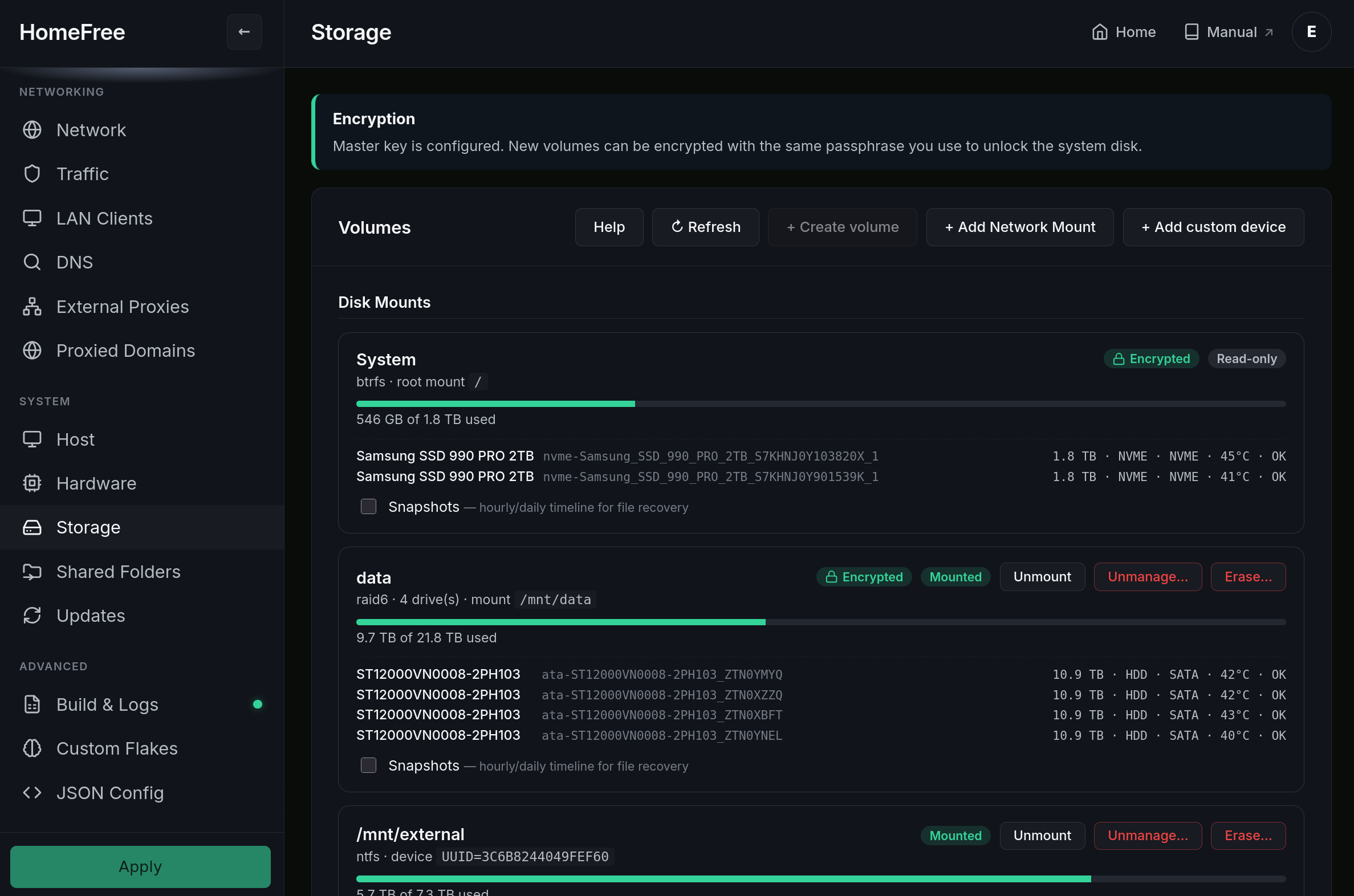Unmount the data volume
This screenshot has height=896, width=1354.
coord(1042,577)
